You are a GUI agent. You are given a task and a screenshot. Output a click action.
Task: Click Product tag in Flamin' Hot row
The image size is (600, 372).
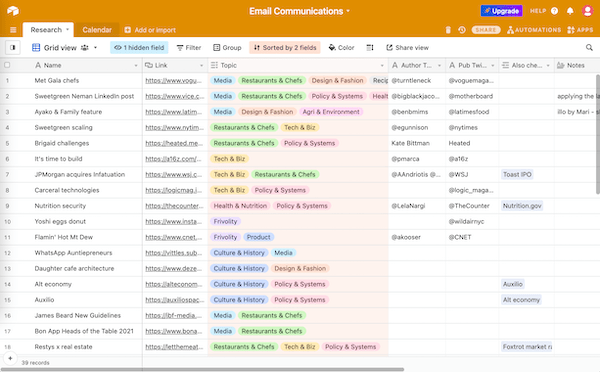tap(258, 237)
